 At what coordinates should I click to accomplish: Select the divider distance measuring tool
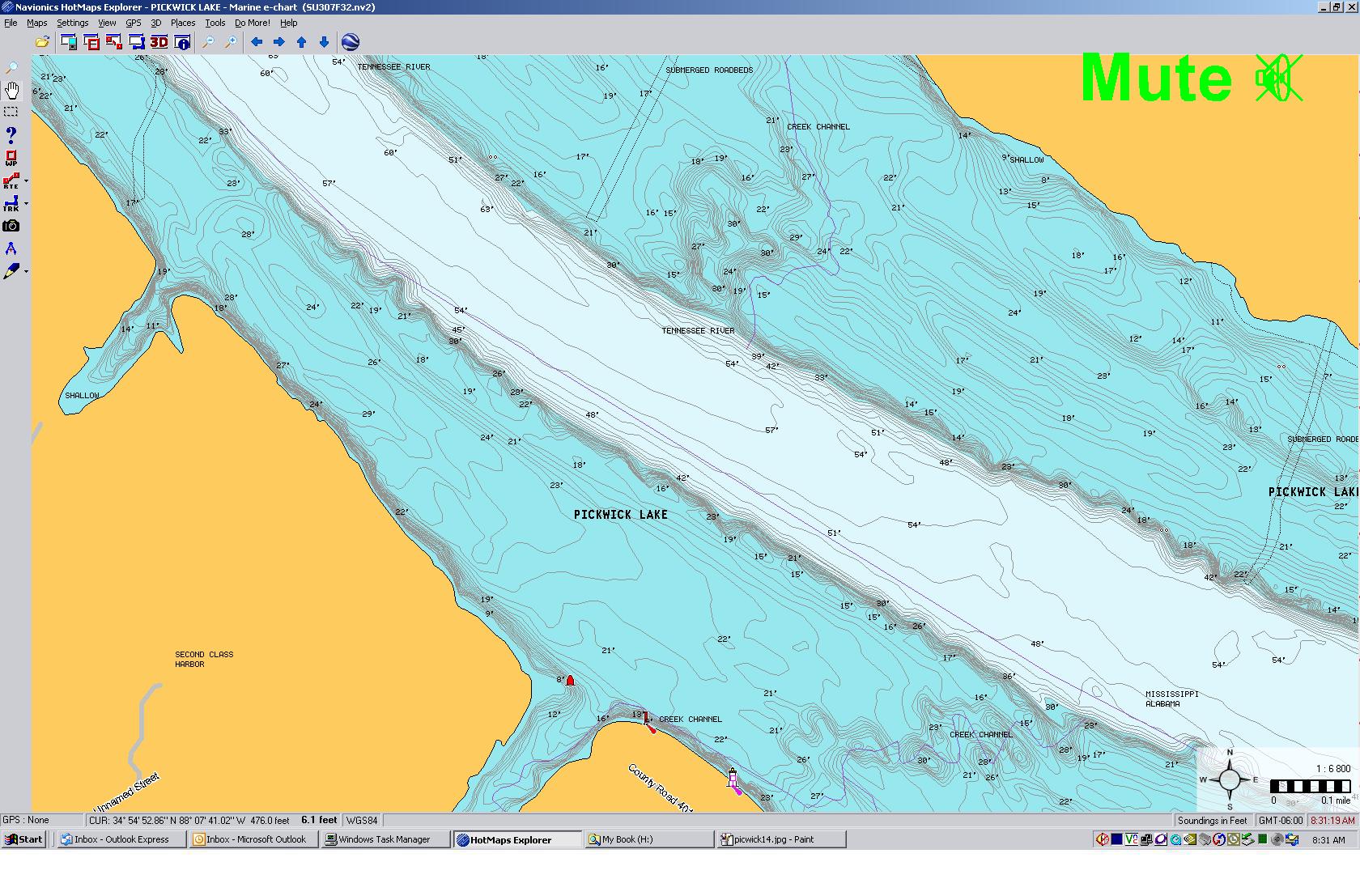click(11, 248)
